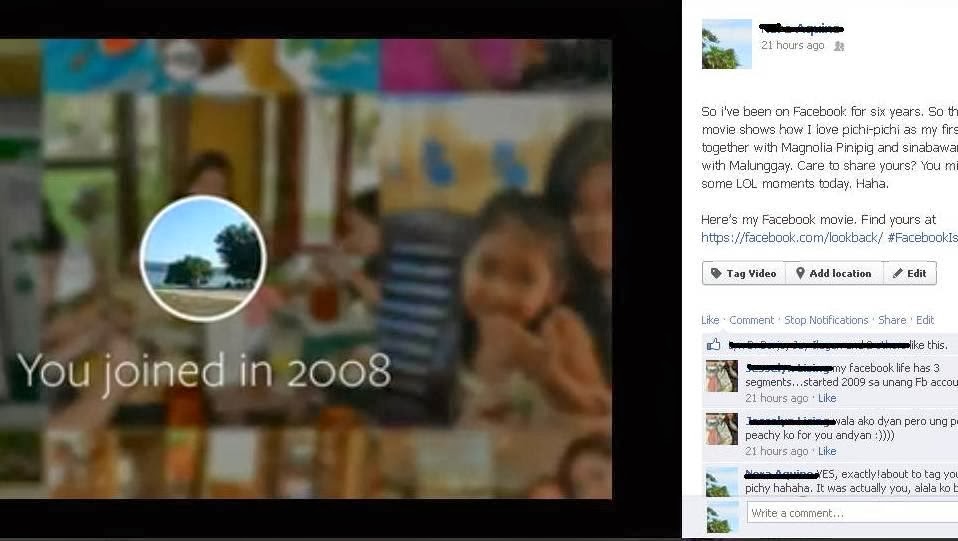Click the Write a comment field
This screenshot has height=541, width=958.
point(852,513)
